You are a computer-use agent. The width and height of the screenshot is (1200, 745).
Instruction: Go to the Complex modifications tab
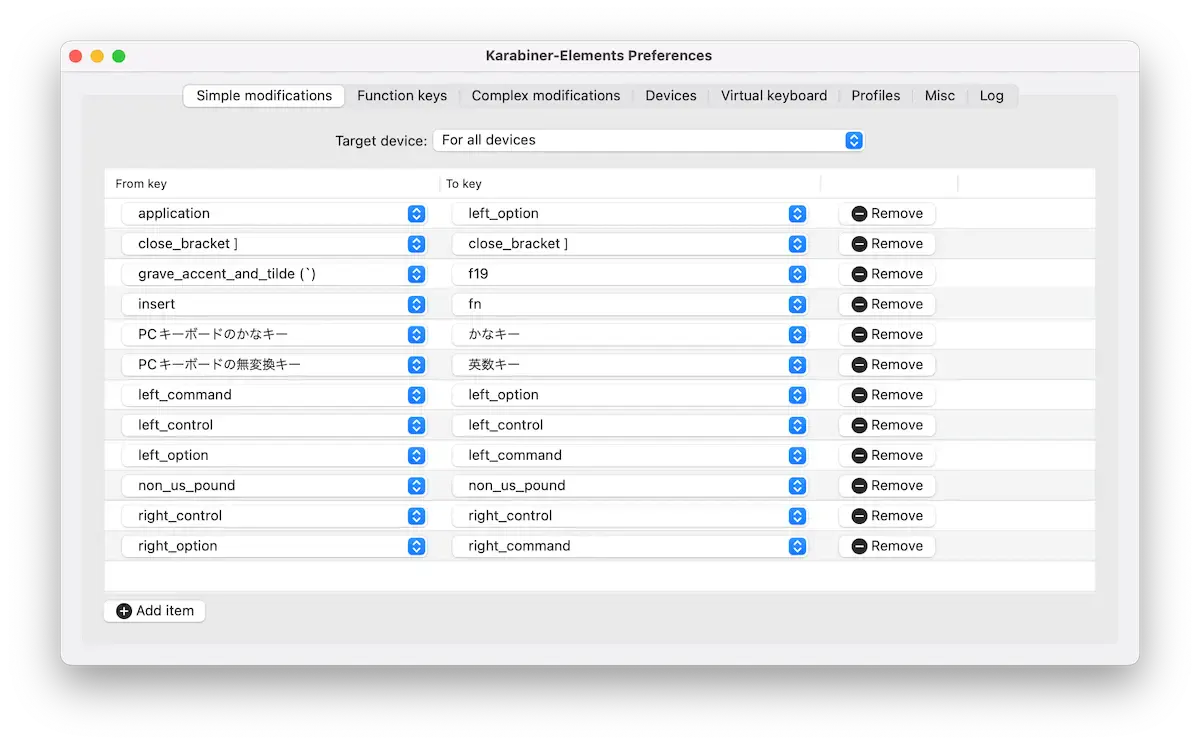pyautogui.click(x=546, y=96)
